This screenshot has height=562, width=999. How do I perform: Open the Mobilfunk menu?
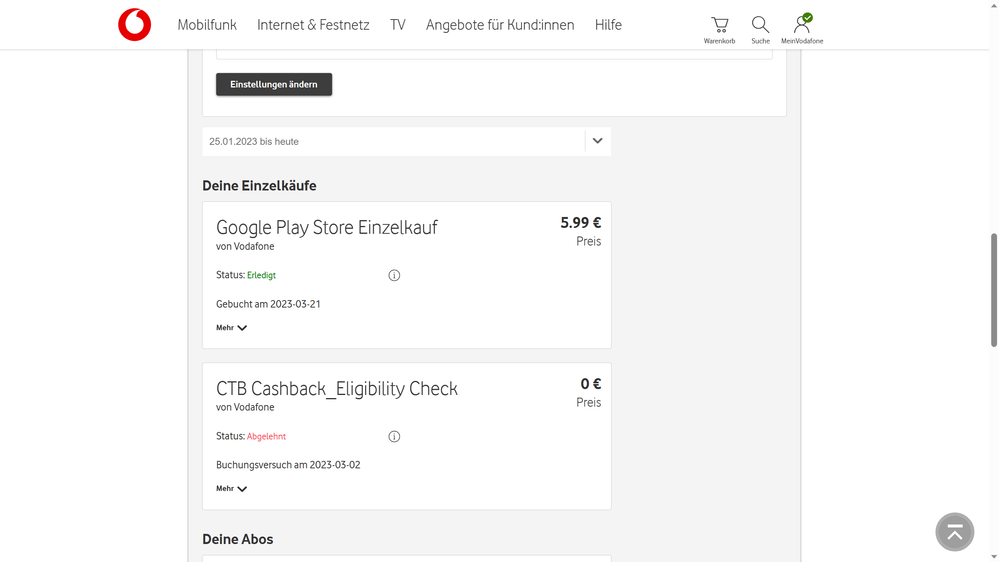click(x=207, y=25)
